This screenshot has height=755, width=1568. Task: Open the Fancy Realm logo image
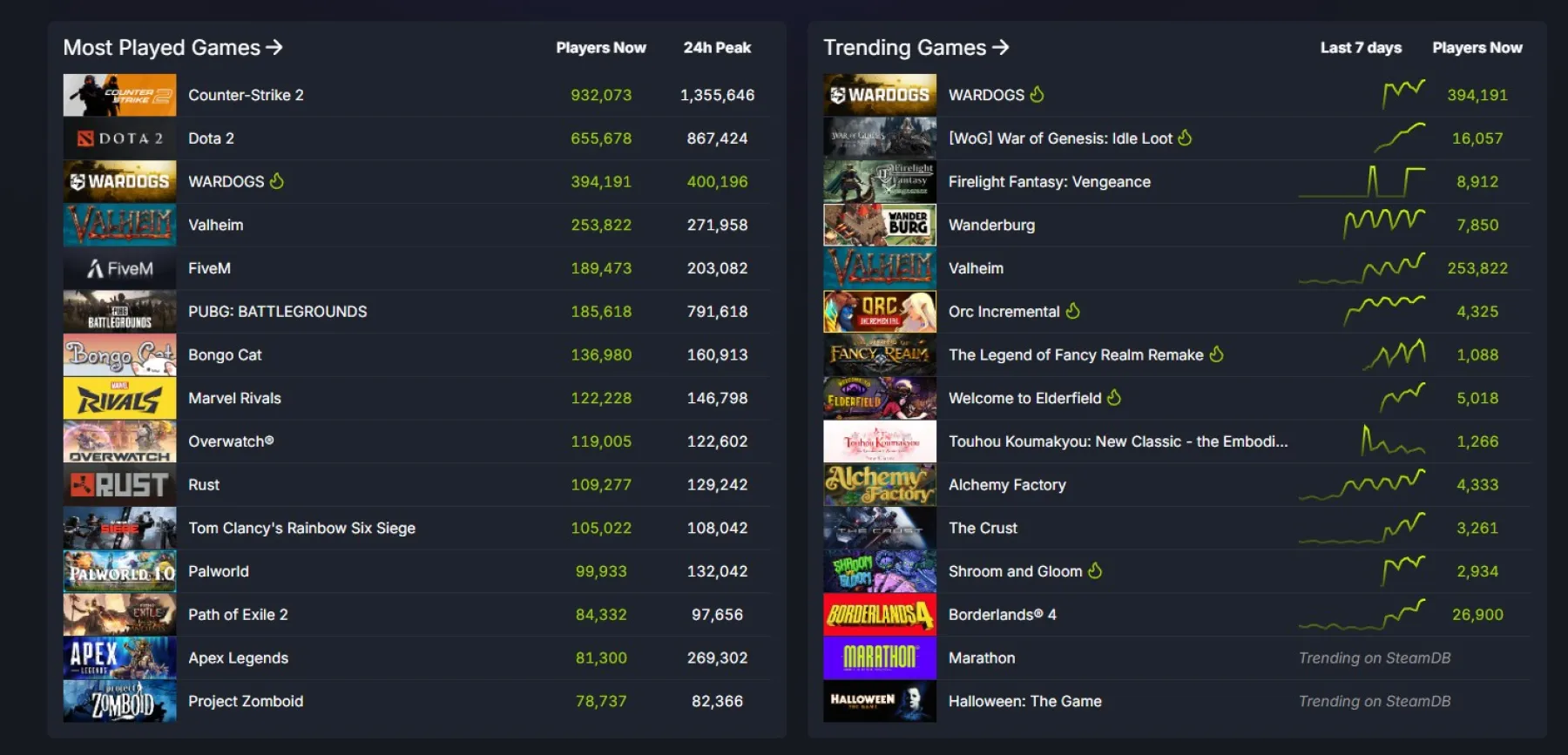(880, 354)
